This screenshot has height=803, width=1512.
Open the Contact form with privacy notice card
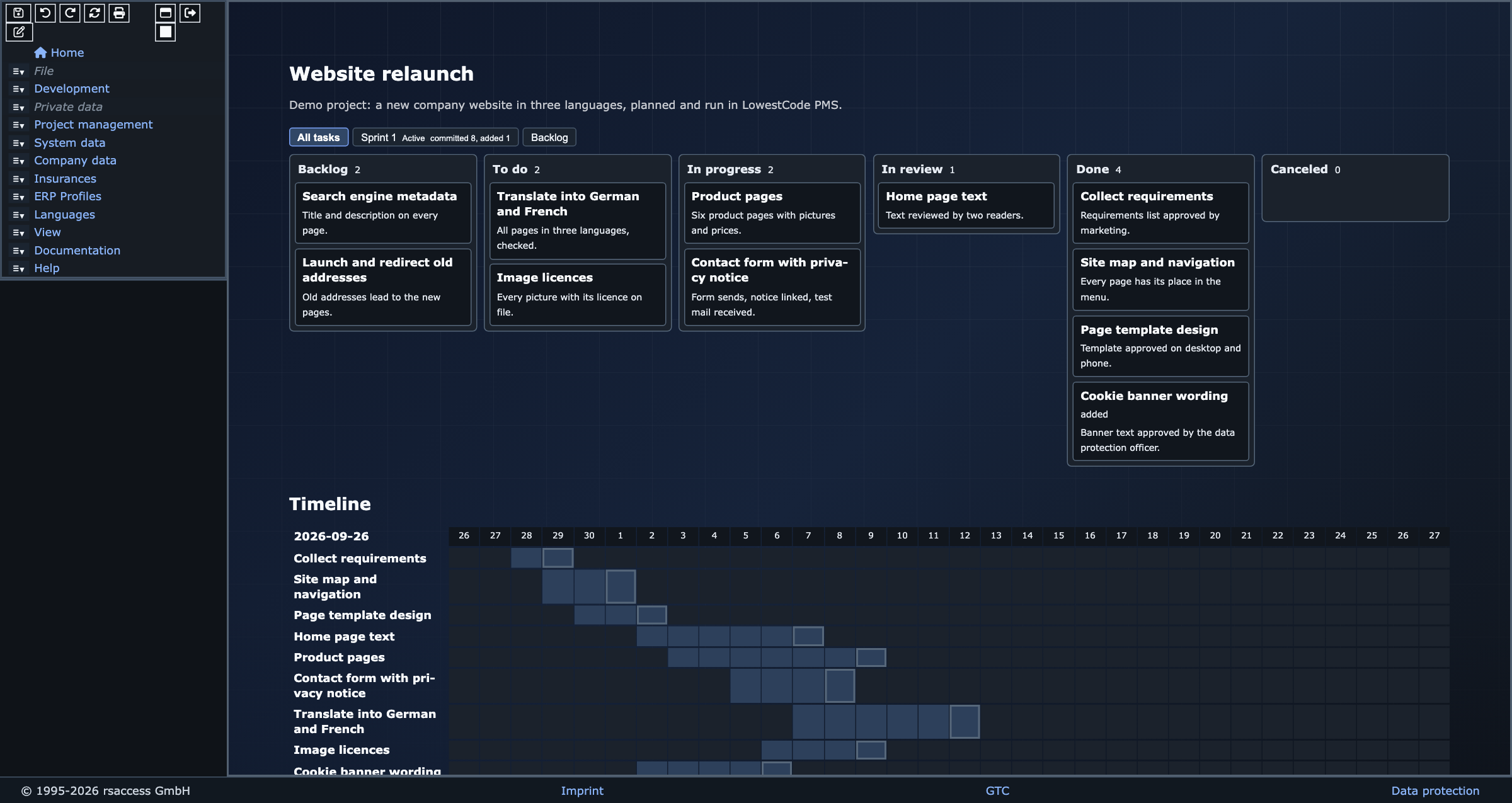pyautogui.click(x=772, y=287)
